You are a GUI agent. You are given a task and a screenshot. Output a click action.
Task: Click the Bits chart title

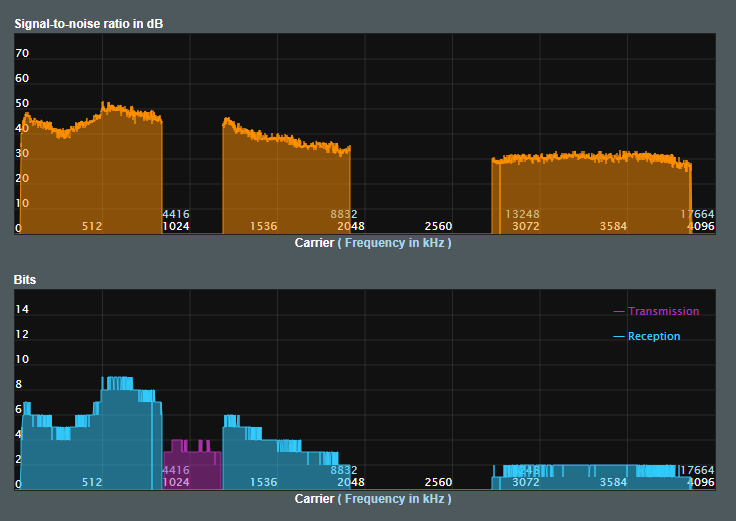point(25,280)
